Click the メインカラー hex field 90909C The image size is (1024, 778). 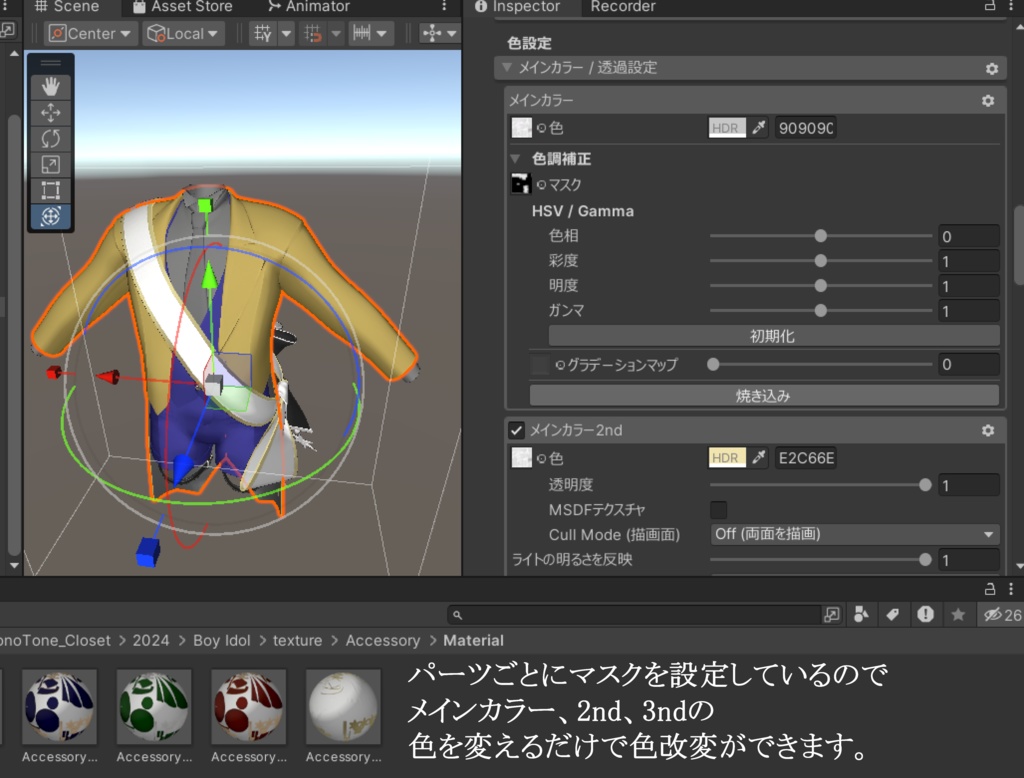806,127
